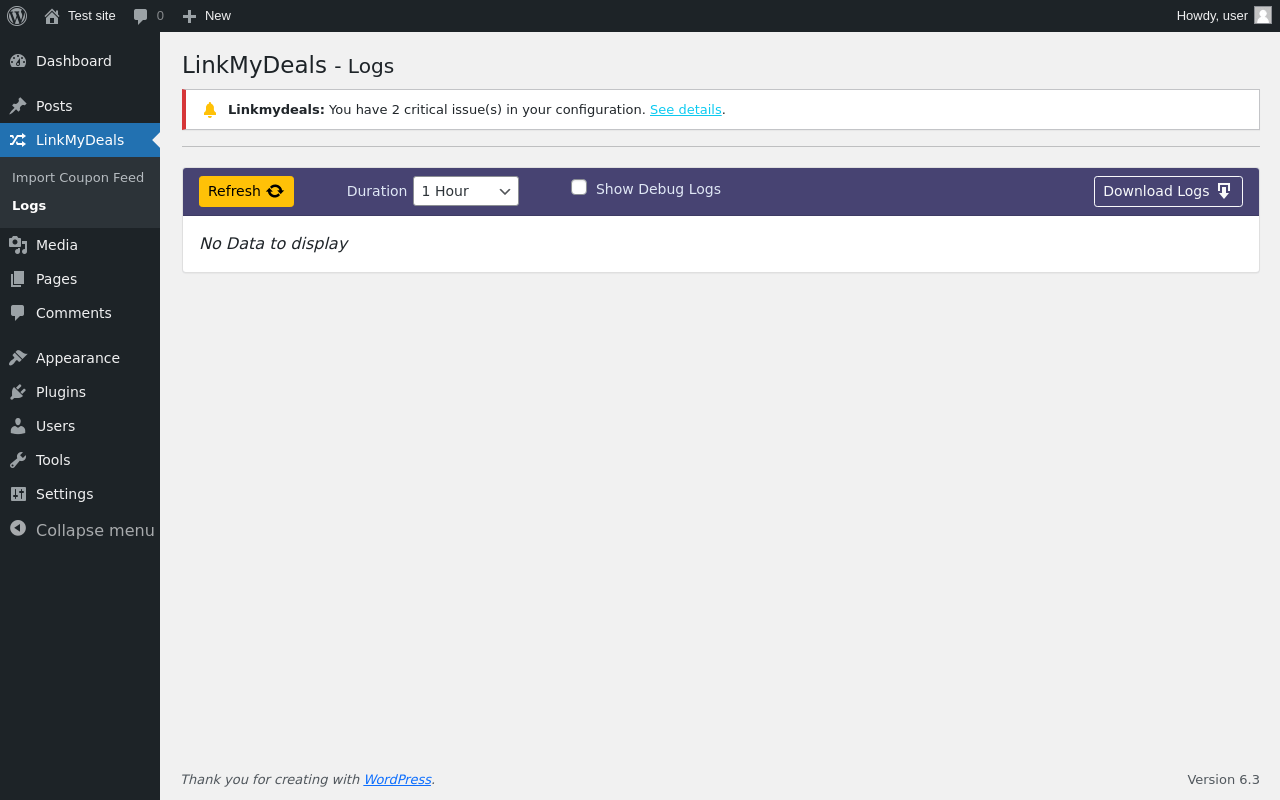The height and width of the screenshot is (800, 1280).
Task: Visit the Test site link
Action: coord(92,16)
